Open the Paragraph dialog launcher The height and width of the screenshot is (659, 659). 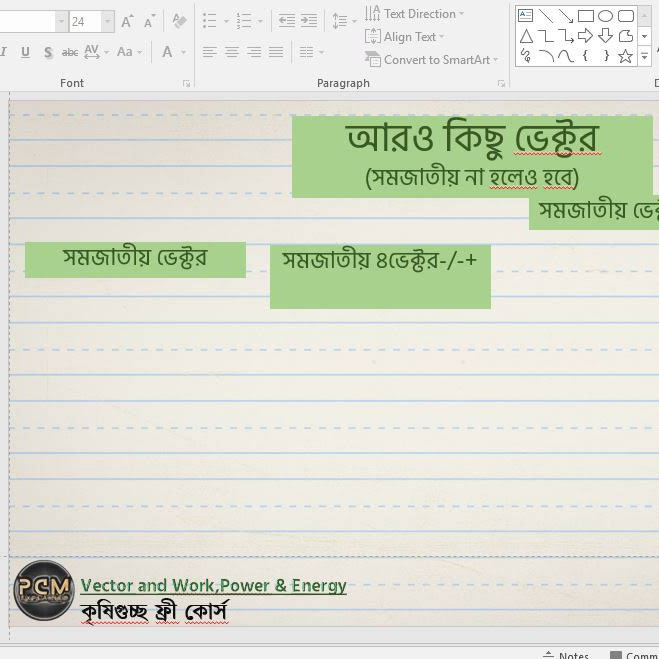click(x=500, y=84)
